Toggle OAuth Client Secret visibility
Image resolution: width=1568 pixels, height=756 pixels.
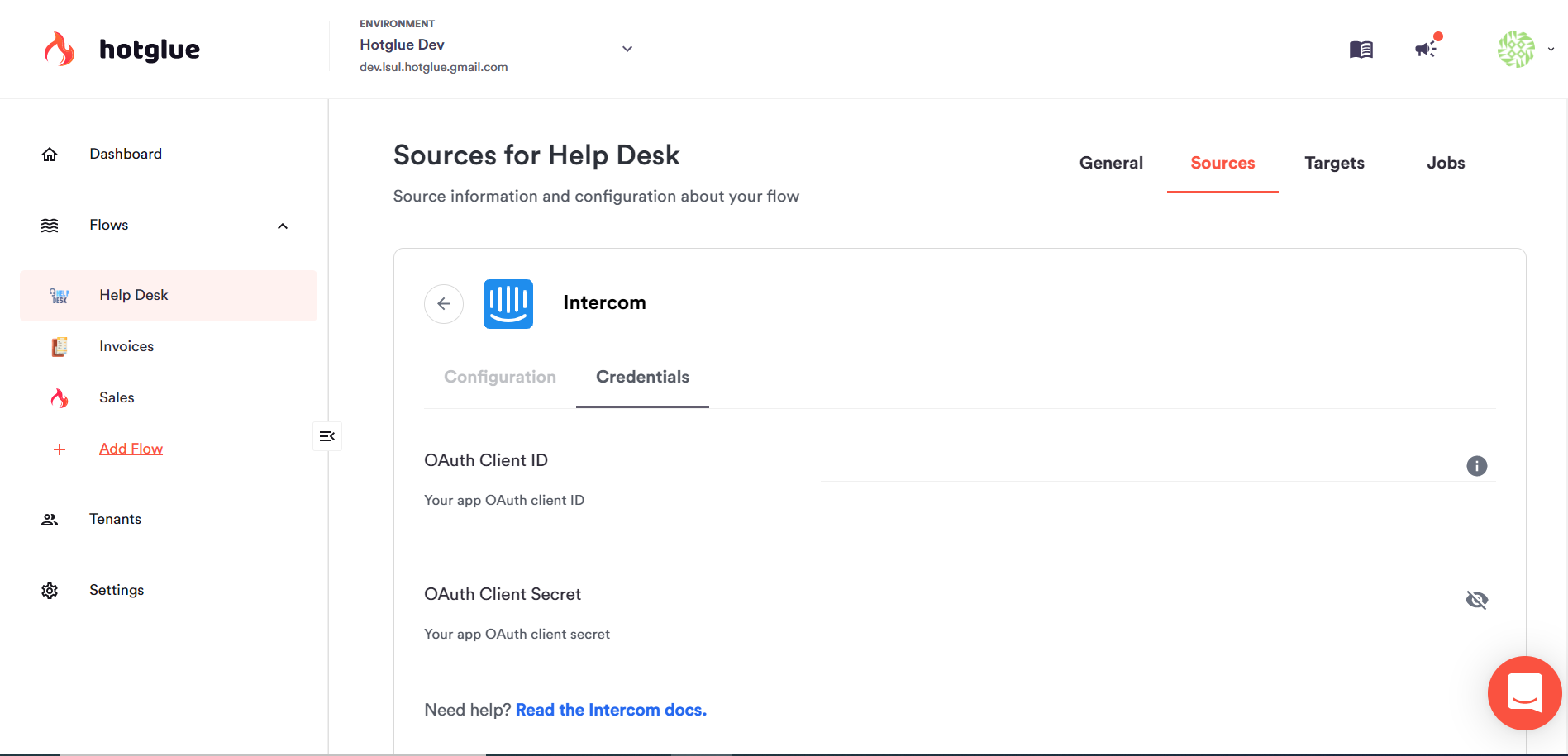(1477, 600)
